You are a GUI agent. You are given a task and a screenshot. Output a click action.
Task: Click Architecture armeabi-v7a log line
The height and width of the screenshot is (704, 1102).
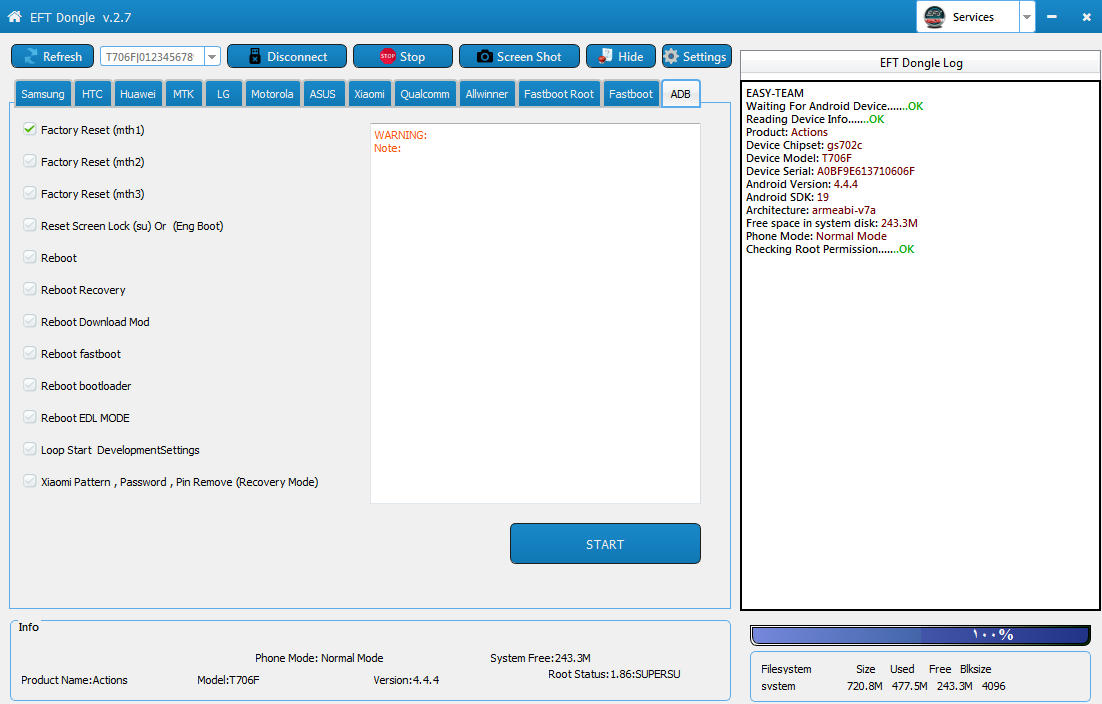(x=810, y=210)
